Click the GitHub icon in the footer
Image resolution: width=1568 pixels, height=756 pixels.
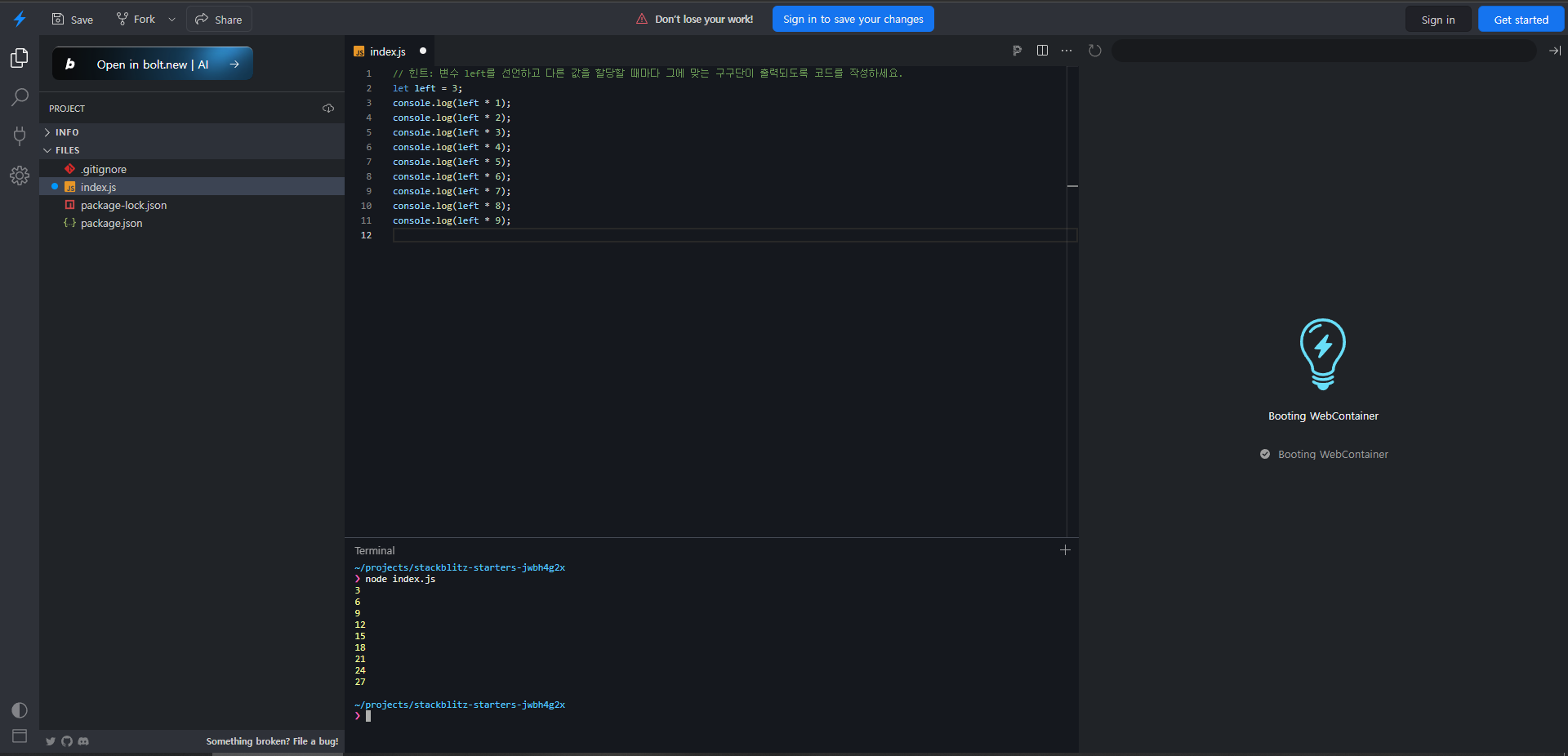click(67, 741)
